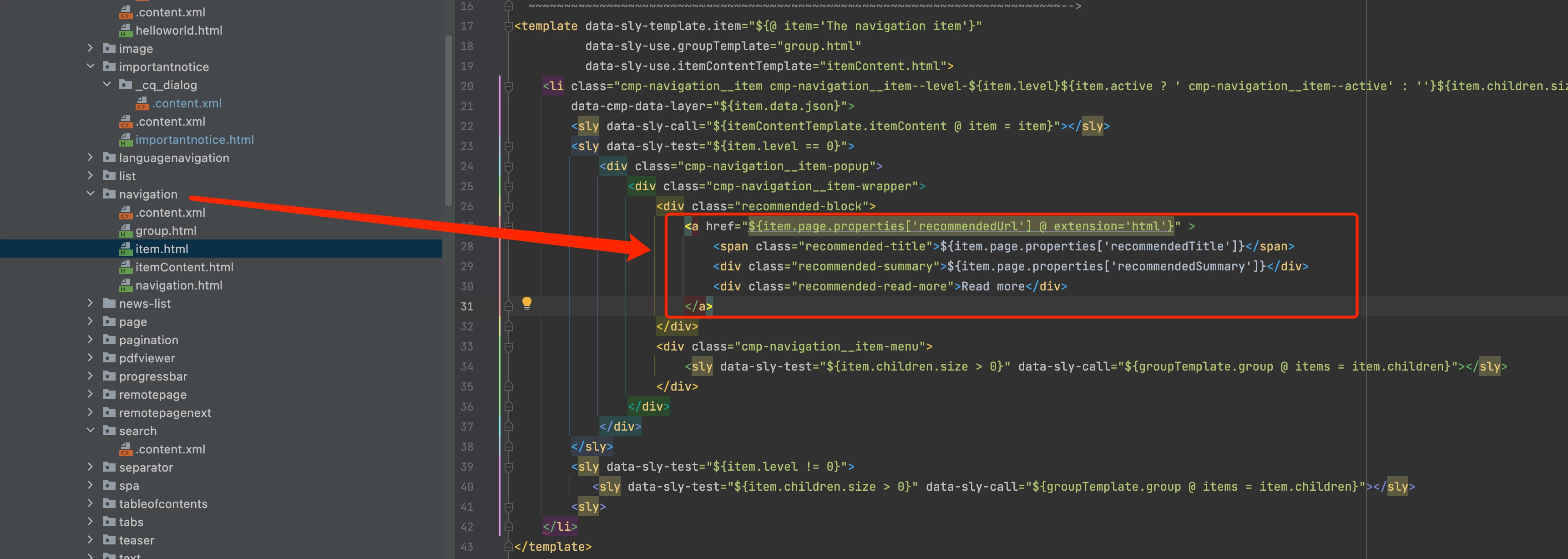This screenshot has height=559, width=1568.
Task: Select item.html in the project tree
Action: [x=161, y=249]
